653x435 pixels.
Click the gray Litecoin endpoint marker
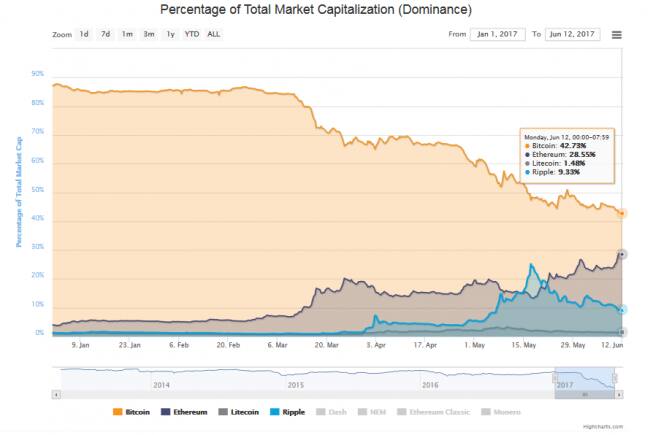pos(622,332)
